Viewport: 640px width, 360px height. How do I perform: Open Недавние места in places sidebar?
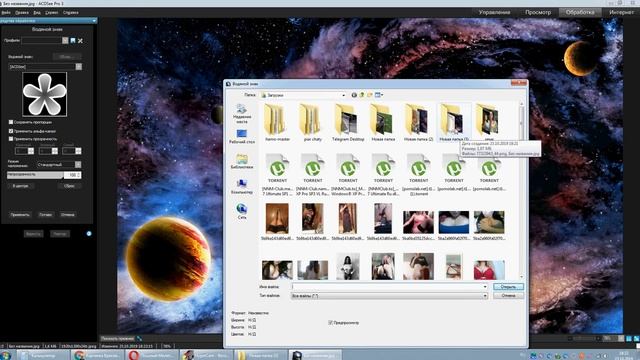(x=242, y=113)
